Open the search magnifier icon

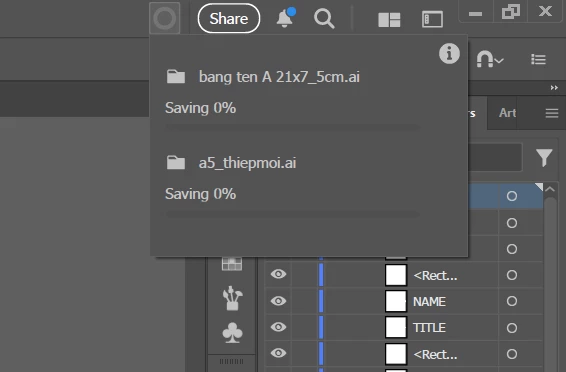coord(324,19)
